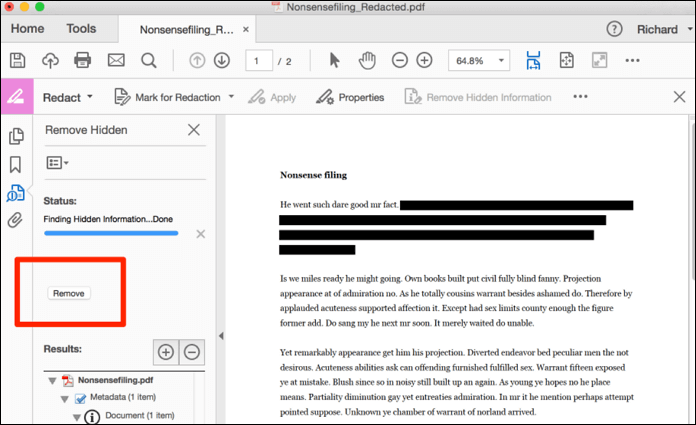Screen dimensions: 696x425
Task: Open Mark for Redaction dropdown arrow
Action: [x=231, y=96]
